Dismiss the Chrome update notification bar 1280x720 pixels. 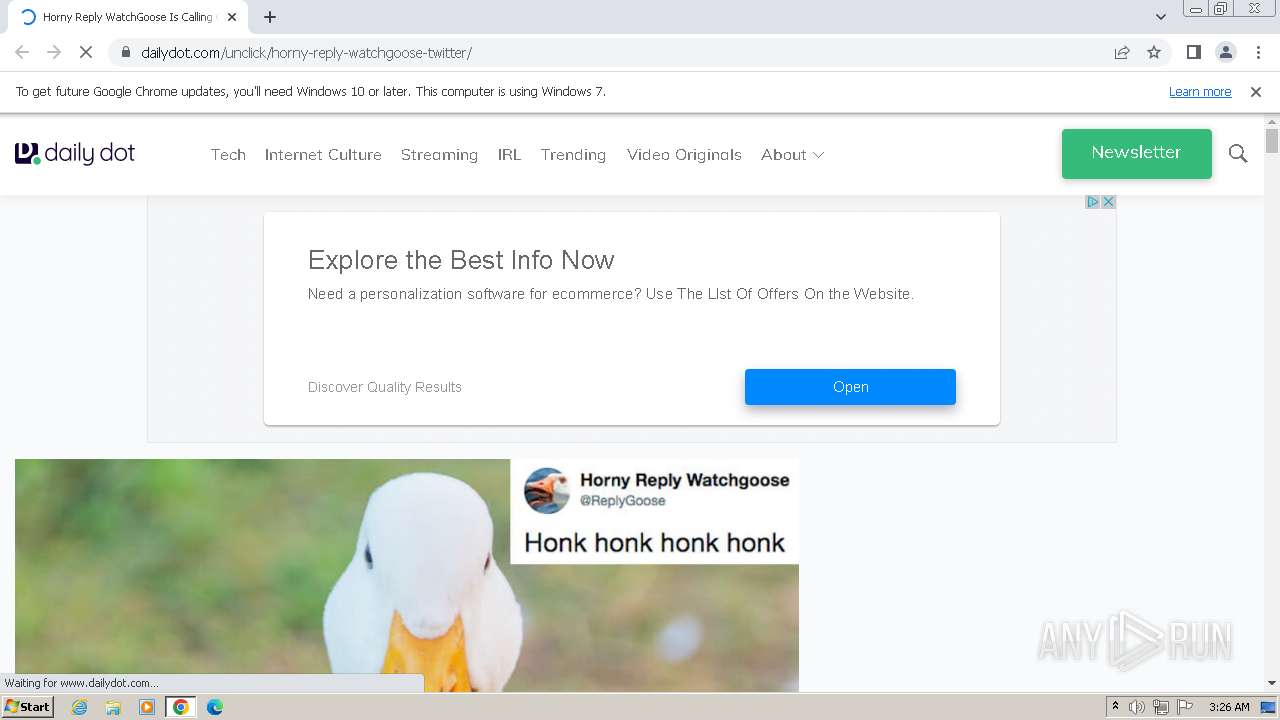coord(1256,91)
